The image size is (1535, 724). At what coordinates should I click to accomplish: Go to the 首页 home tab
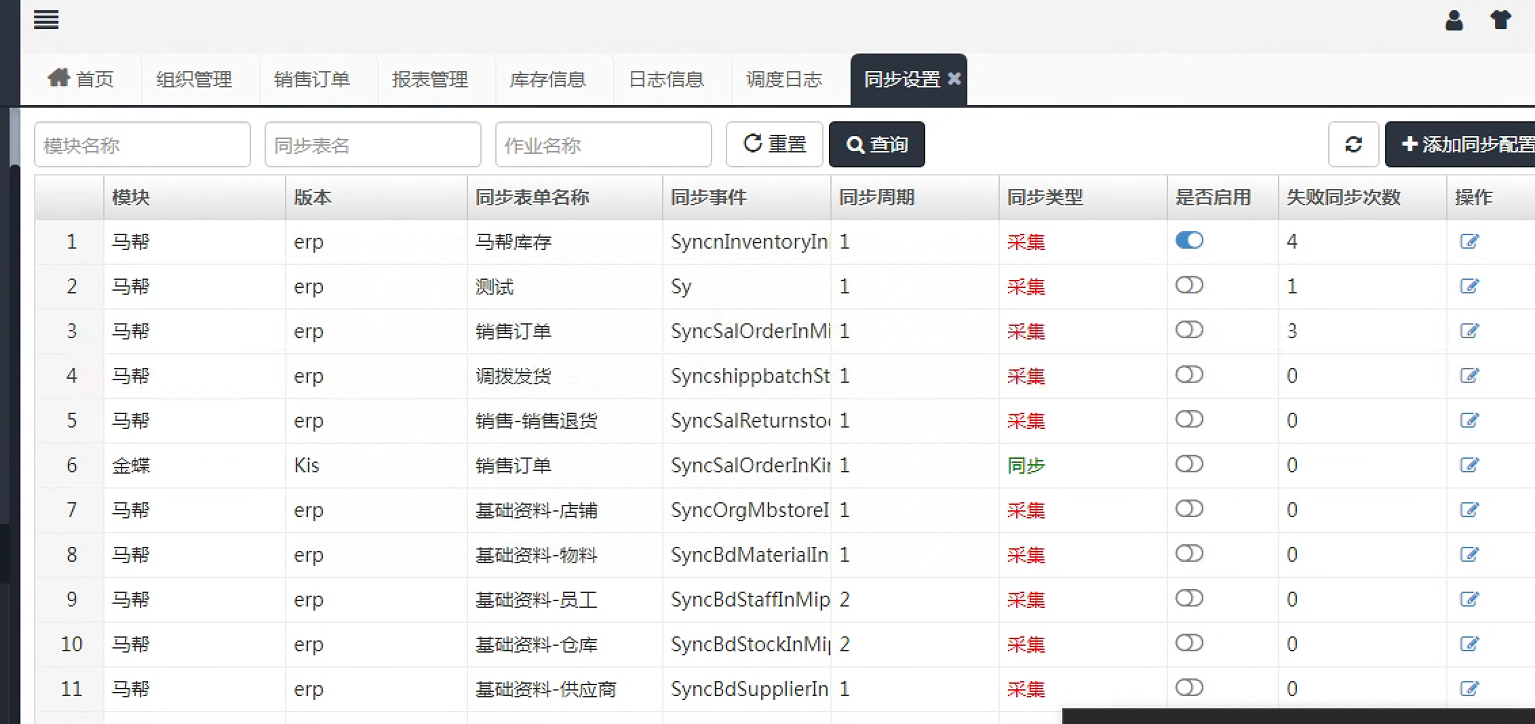point(81,79)
